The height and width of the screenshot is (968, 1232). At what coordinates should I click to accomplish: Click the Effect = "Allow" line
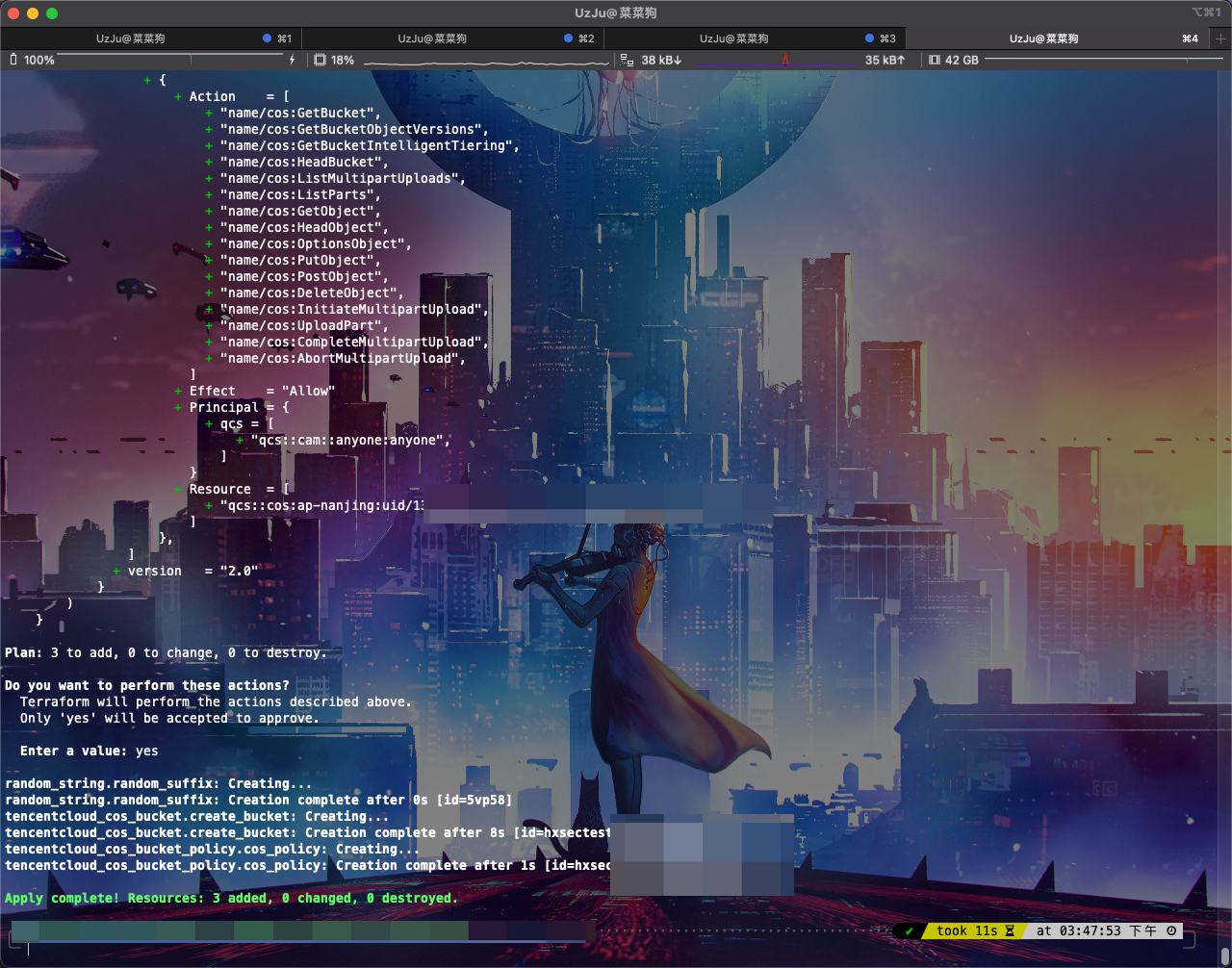click(255, 391)
